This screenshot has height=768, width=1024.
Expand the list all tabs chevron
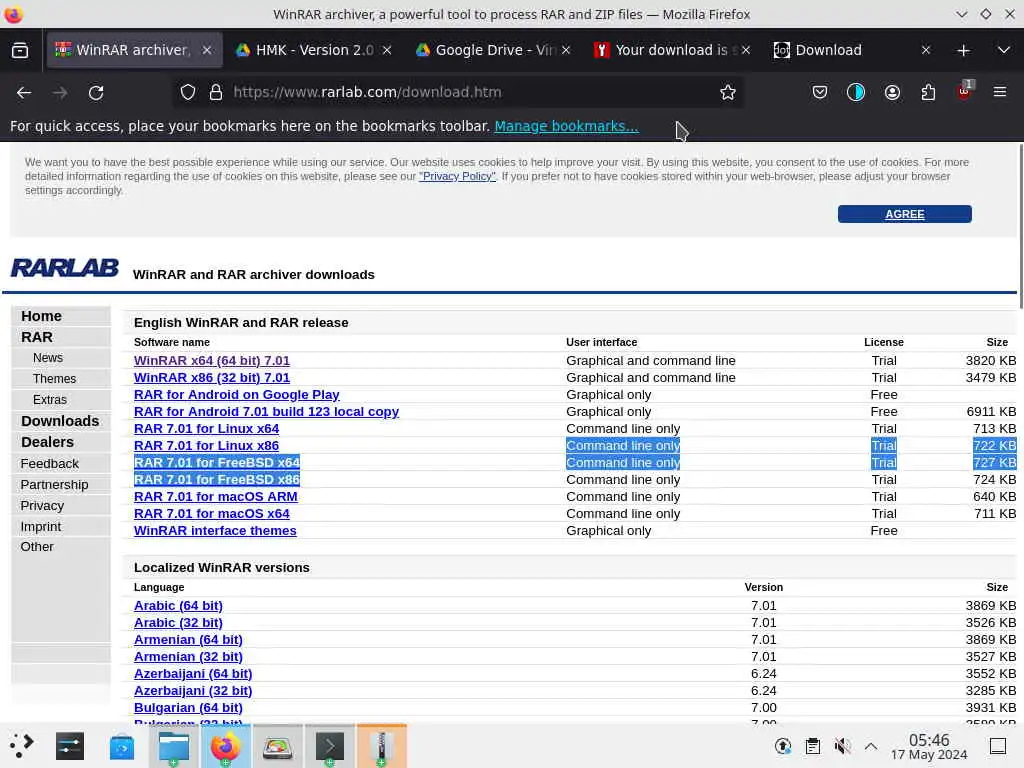coord(1004,50)
